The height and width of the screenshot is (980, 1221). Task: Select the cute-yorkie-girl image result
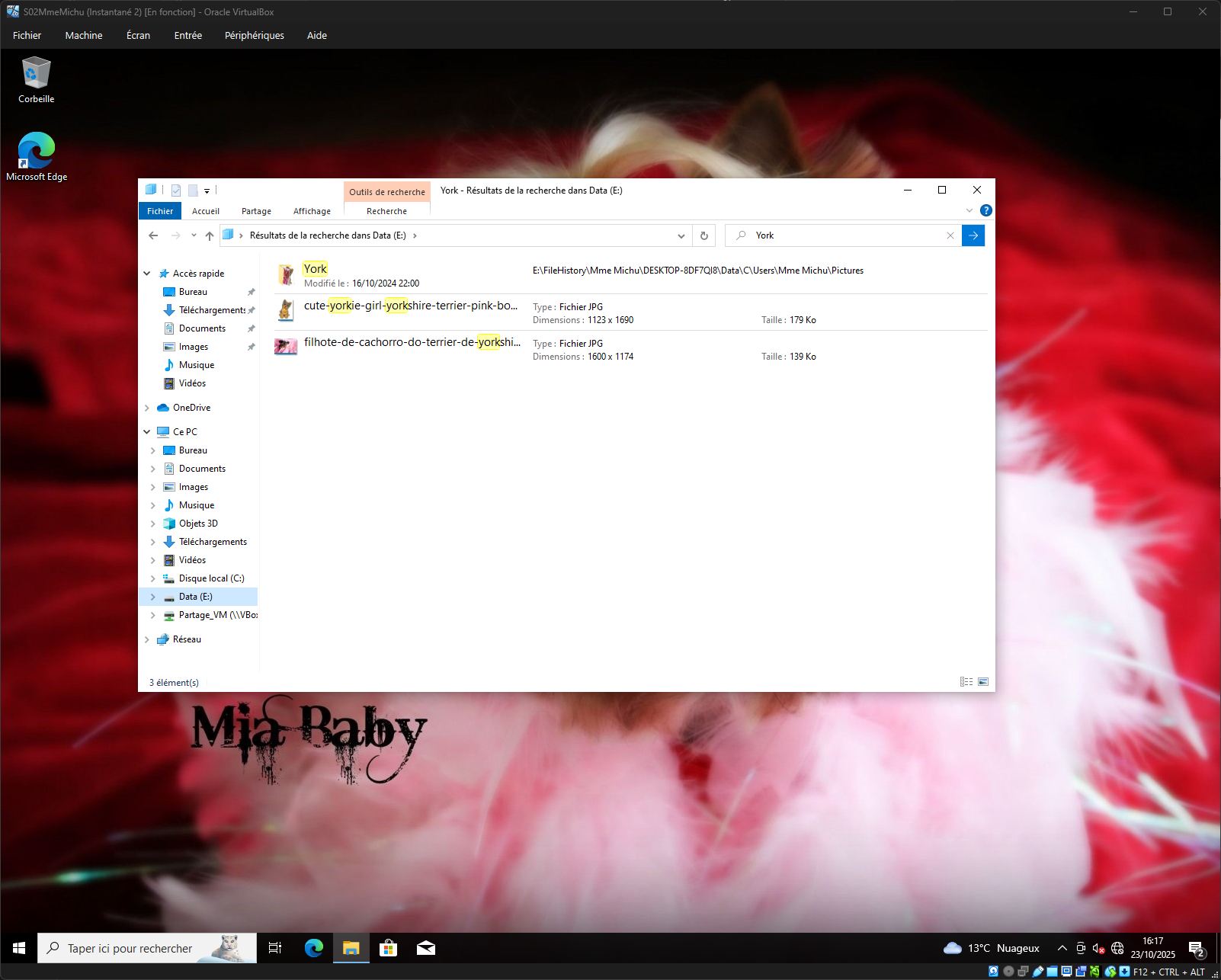pyautogui.click(x=410, y=306)
